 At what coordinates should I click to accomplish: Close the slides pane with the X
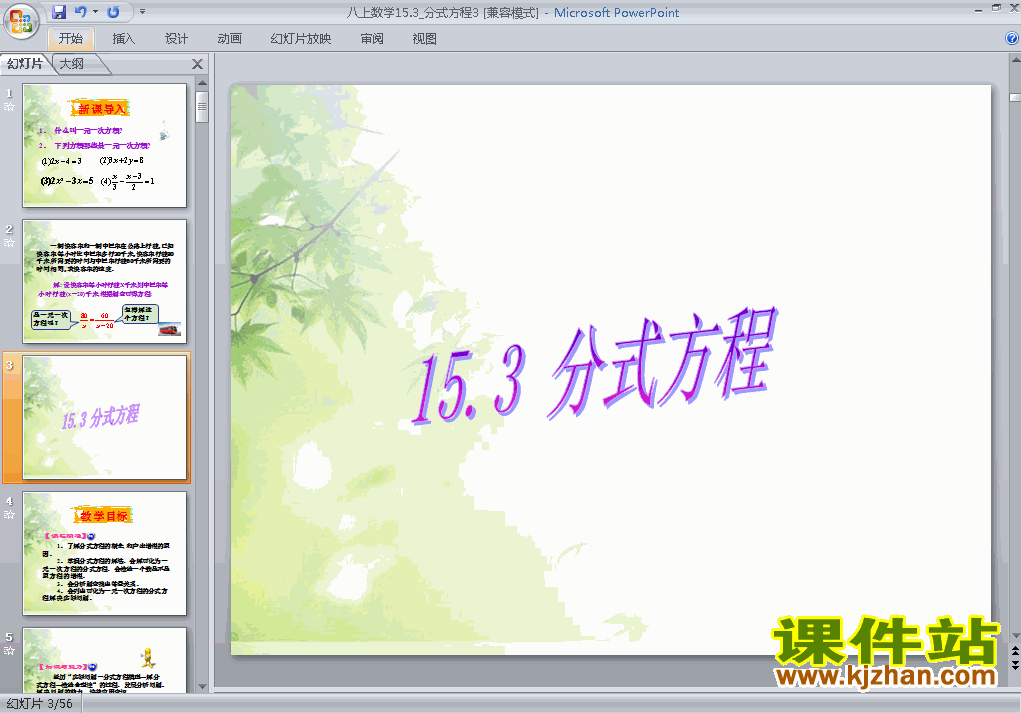pos(197,64)
